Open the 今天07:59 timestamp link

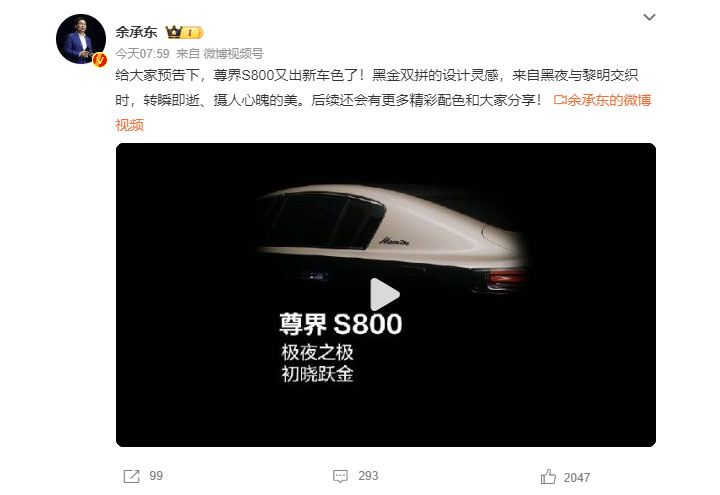142,54
